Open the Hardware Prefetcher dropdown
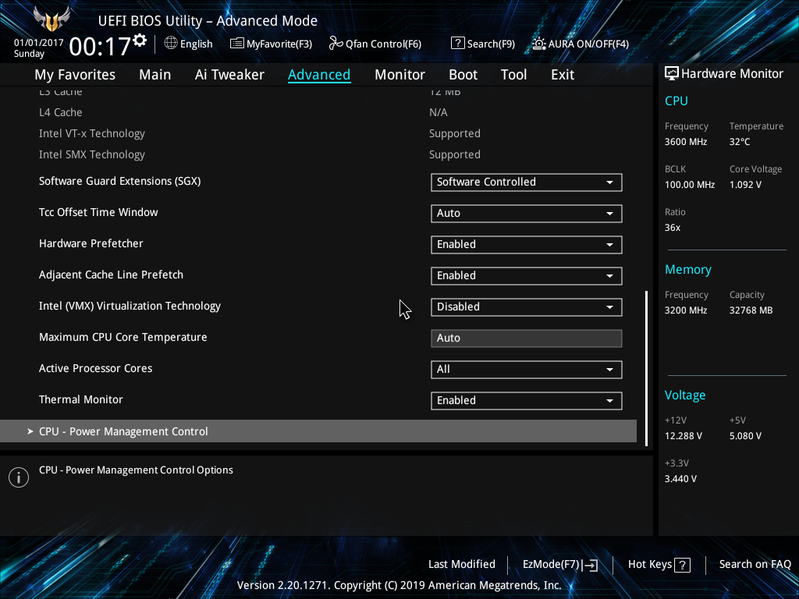 pyautogui.click(x=526, y=244)
